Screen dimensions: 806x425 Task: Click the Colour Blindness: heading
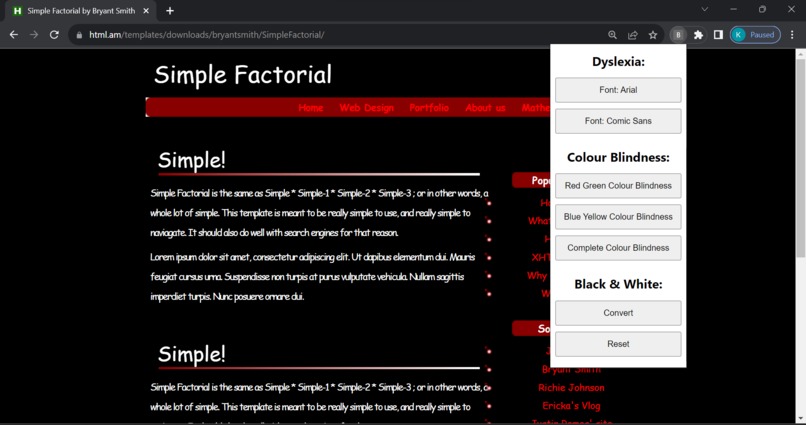(x=618, y=158)
